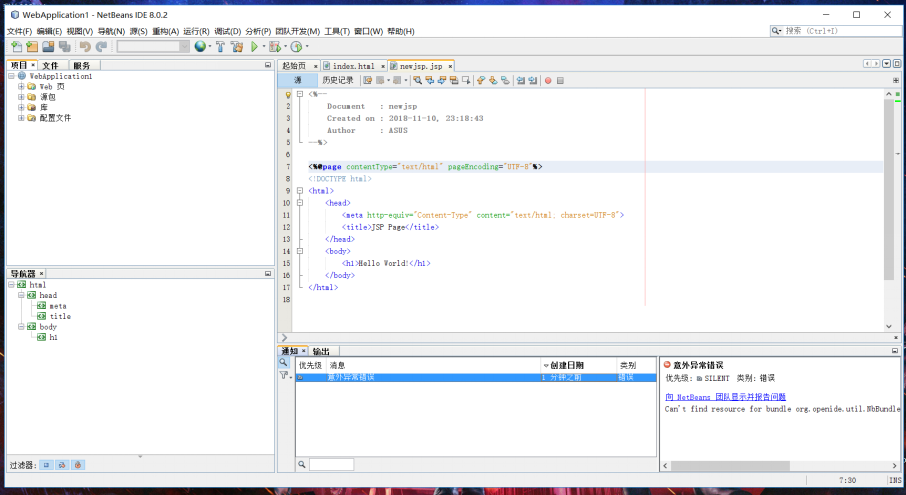Click the Debug Project toolbar icon
The height and width of the screenshot is (495, 906).
click(274, 47)
